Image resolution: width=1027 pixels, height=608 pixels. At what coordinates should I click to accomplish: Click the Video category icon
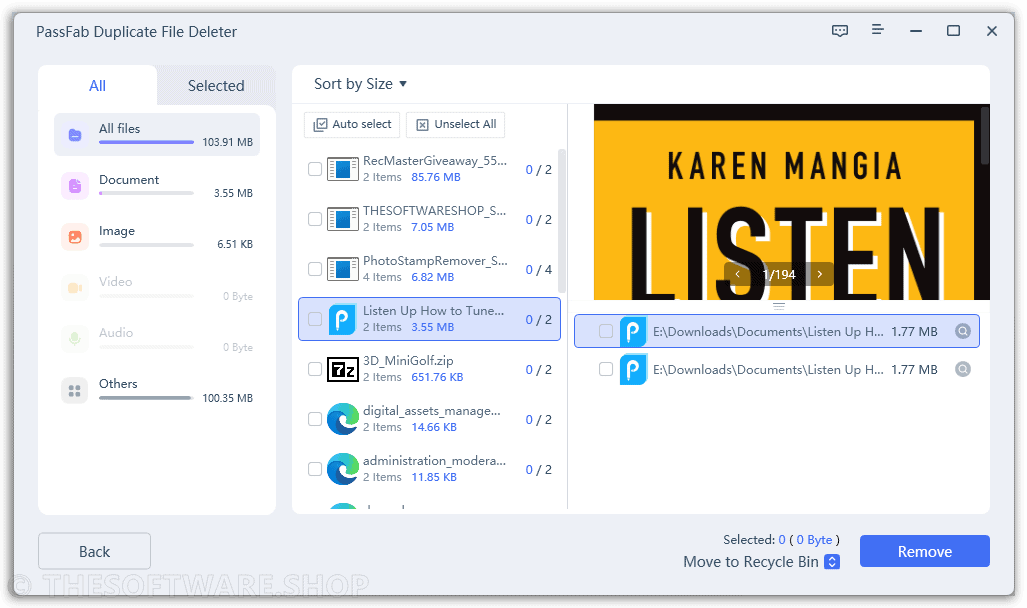(75, 288)
